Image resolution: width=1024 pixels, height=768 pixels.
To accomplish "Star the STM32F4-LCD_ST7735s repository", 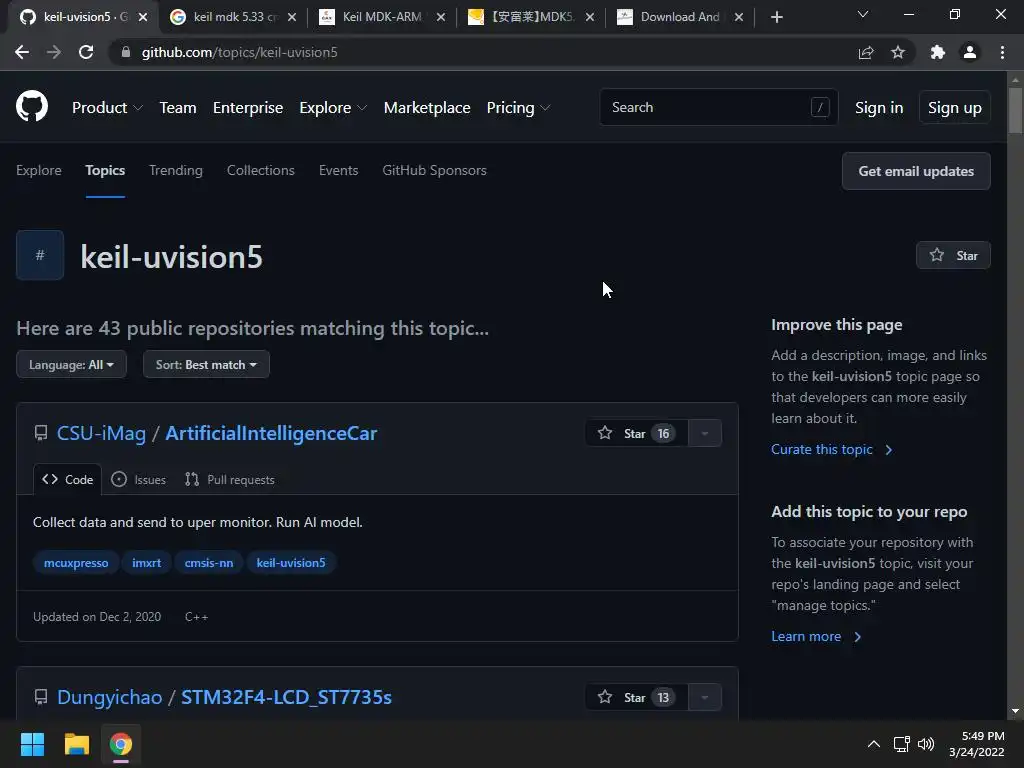I will pyautogui.click(x=637, y=697).
